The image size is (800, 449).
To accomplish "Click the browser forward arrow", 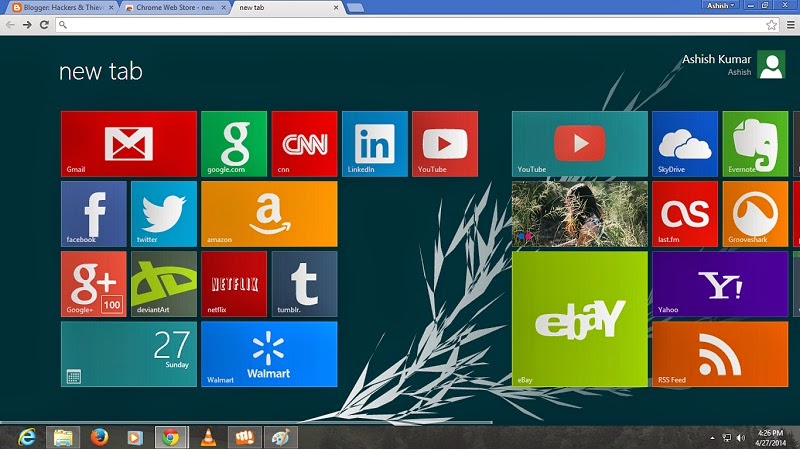I will coord(27,24).
